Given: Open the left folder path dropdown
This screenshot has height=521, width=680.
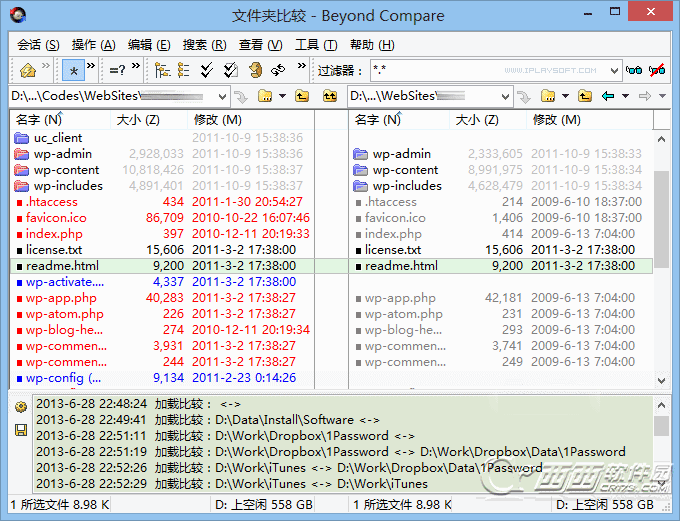Looking at the screenshot, I should [x=222, y=97].
